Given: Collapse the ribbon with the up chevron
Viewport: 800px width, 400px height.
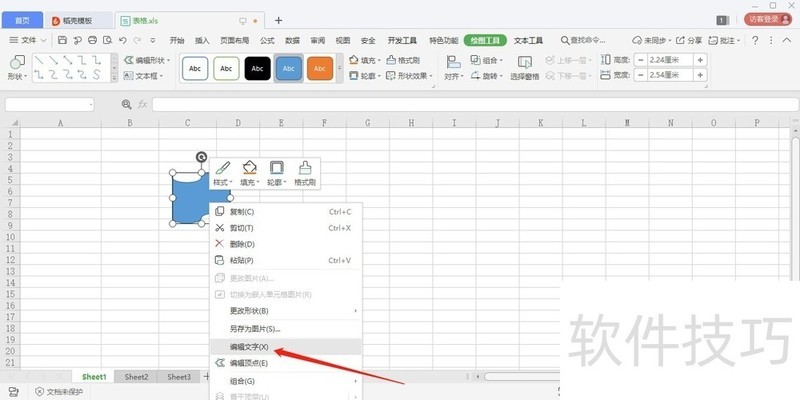Looking at the screenshot, I should 786,40.
